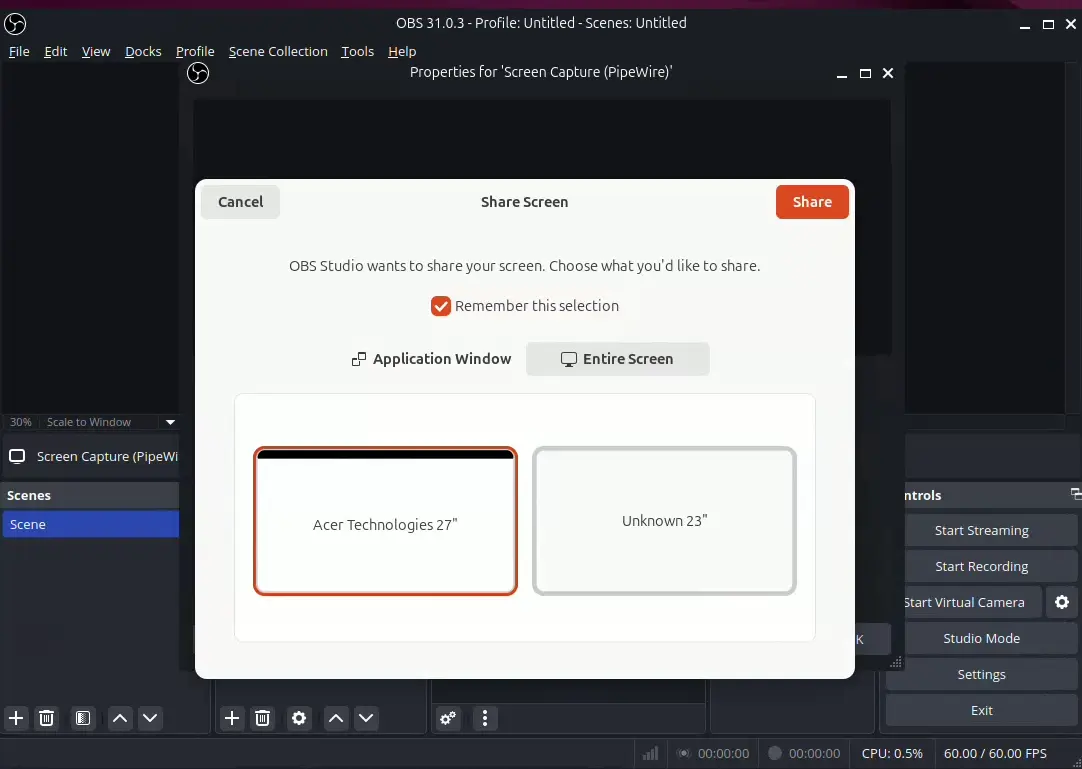Click OBS logo in Properties window title
The image size is (1082, 769).
coord(198,72)
